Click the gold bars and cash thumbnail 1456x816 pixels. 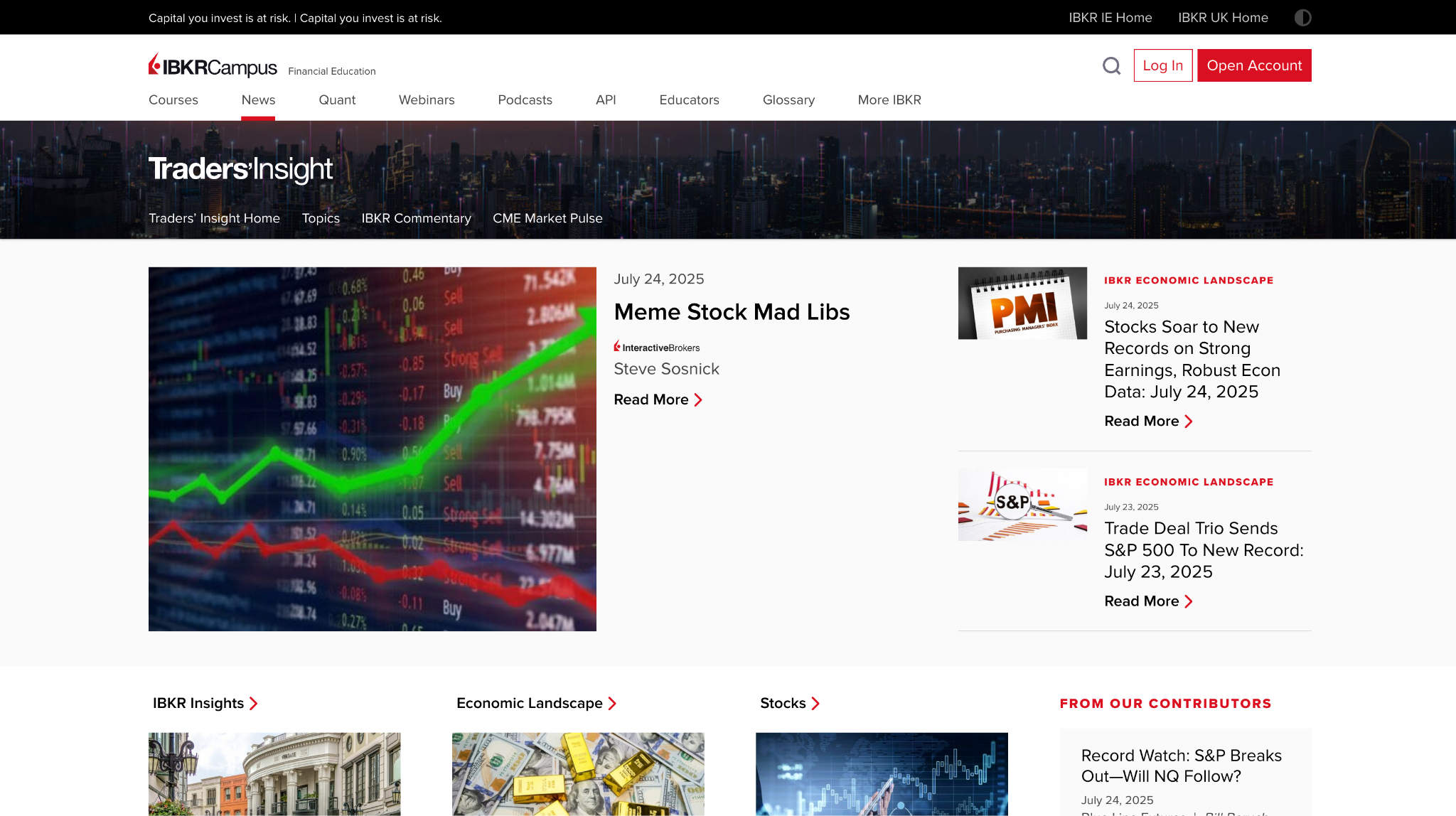pyautogui.click(x=578, y=774)
